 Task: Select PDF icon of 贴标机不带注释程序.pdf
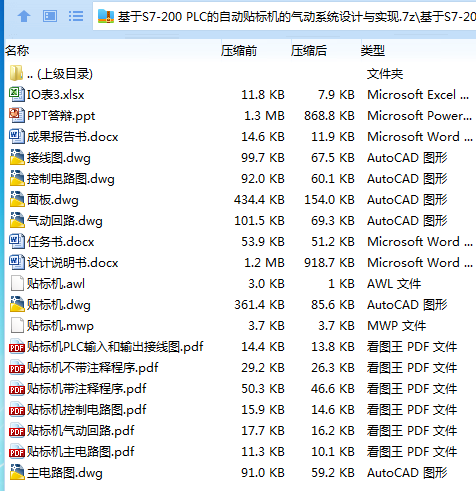(x=17, y=368)
